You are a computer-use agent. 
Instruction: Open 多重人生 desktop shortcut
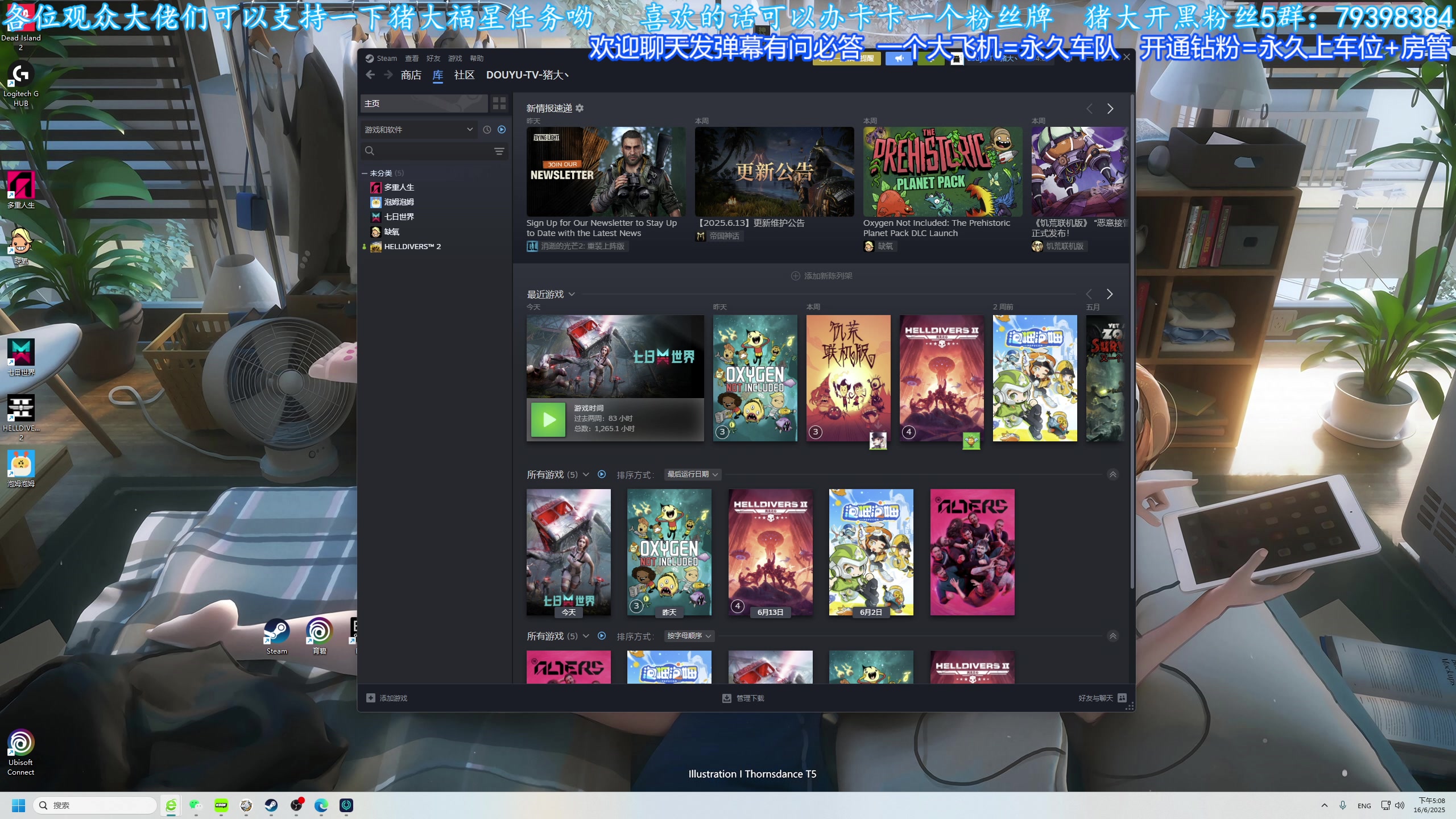click(x=20, y=191)
